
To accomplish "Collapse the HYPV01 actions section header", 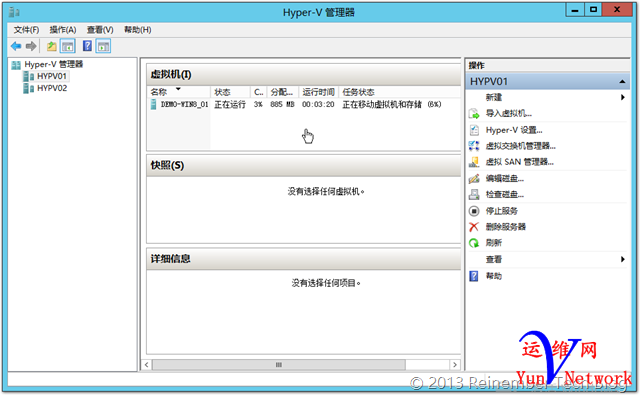I will click(x=622, y=82).
